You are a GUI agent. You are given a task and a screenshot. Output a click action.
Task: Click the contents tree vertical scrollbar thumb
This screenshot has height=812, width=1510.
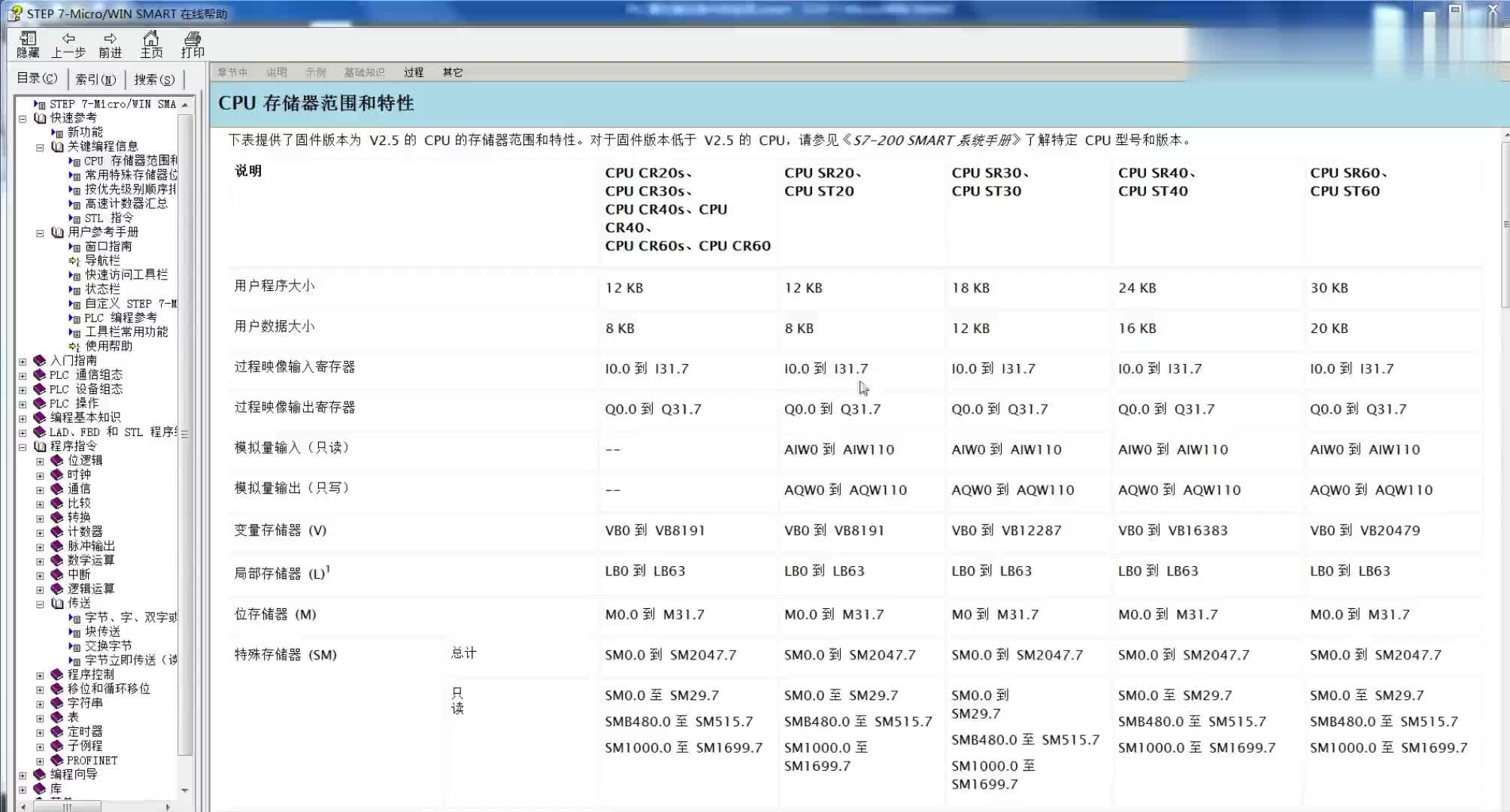(x=185, y=436)
